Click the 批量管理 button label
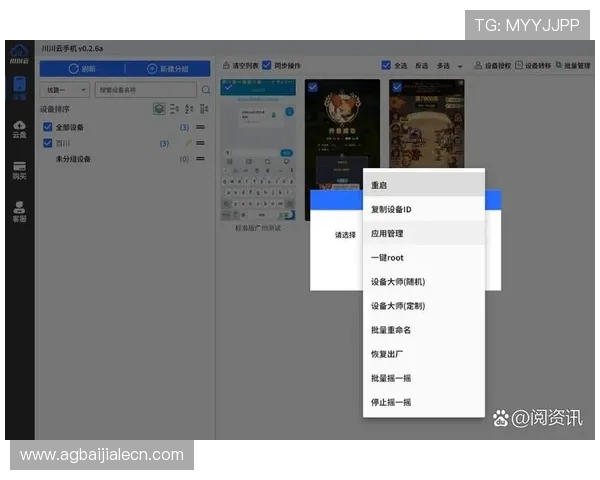This screenshot has height=480, width=600. (577, 65)
